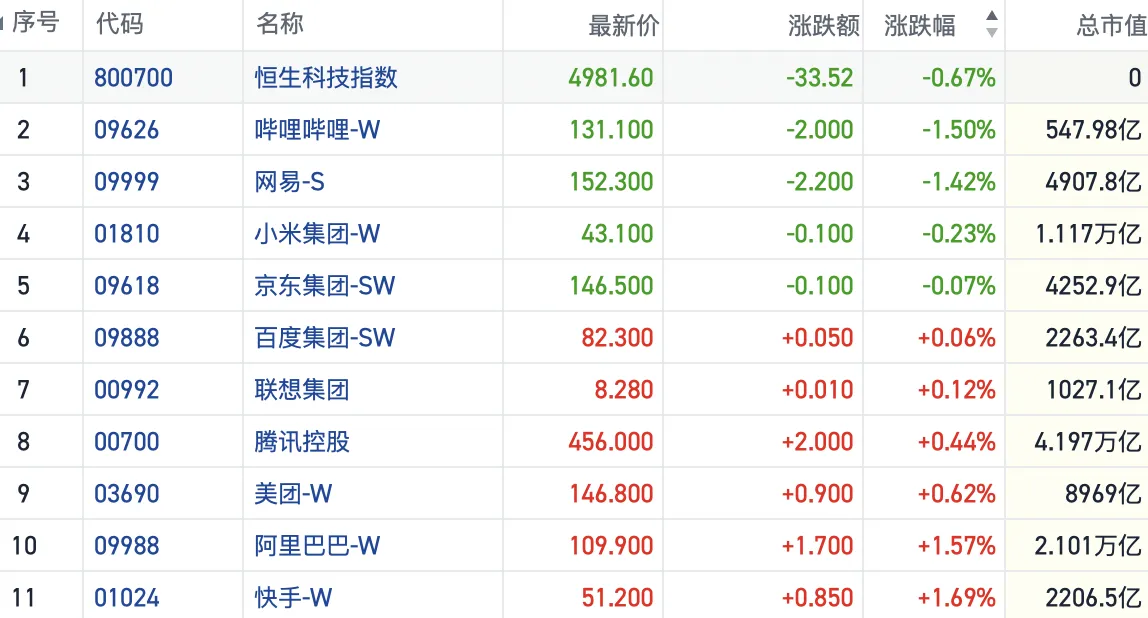
Task: Sort by 总市值 column header
Action: (x=1111, y=26)
